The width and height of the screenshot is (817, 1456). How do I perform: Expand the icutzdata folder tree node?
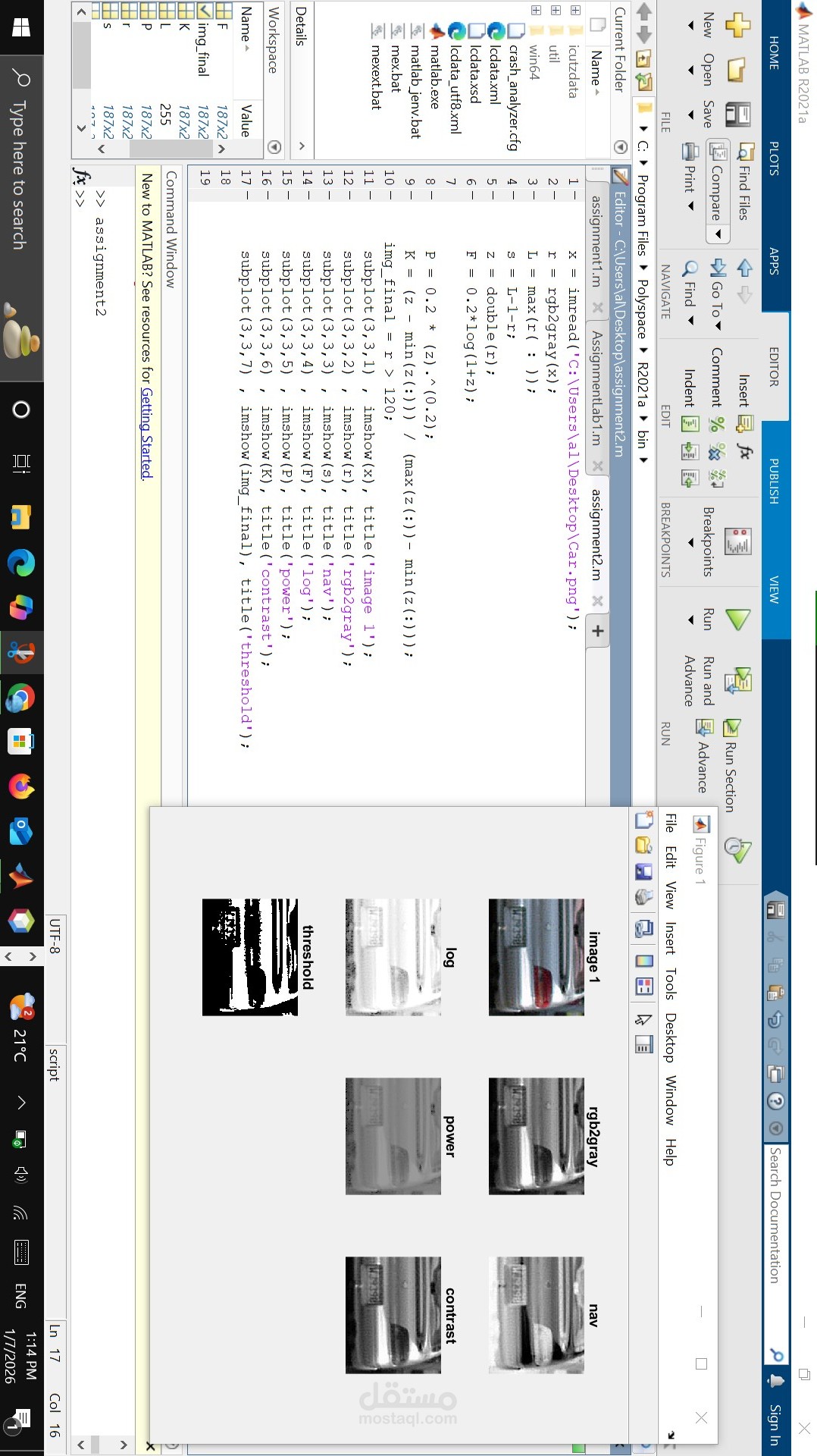575,11
